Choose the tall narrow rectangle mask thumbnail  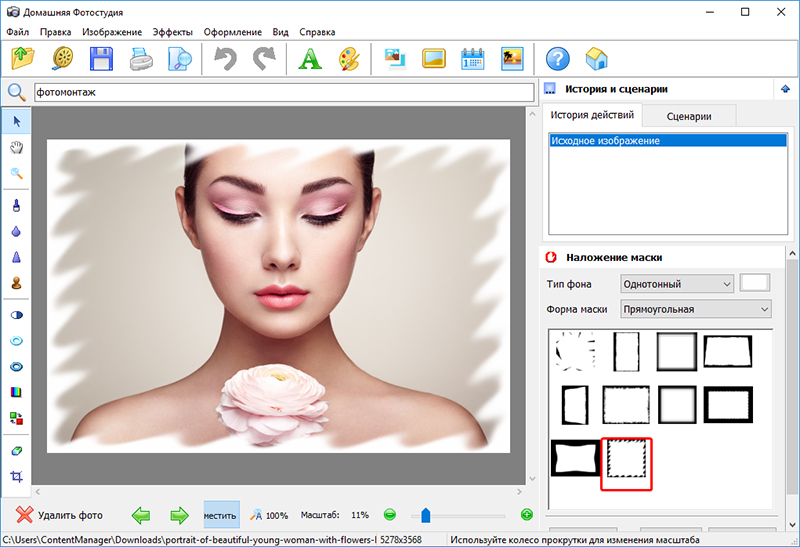pyautogui.click(x=626, y=351)
